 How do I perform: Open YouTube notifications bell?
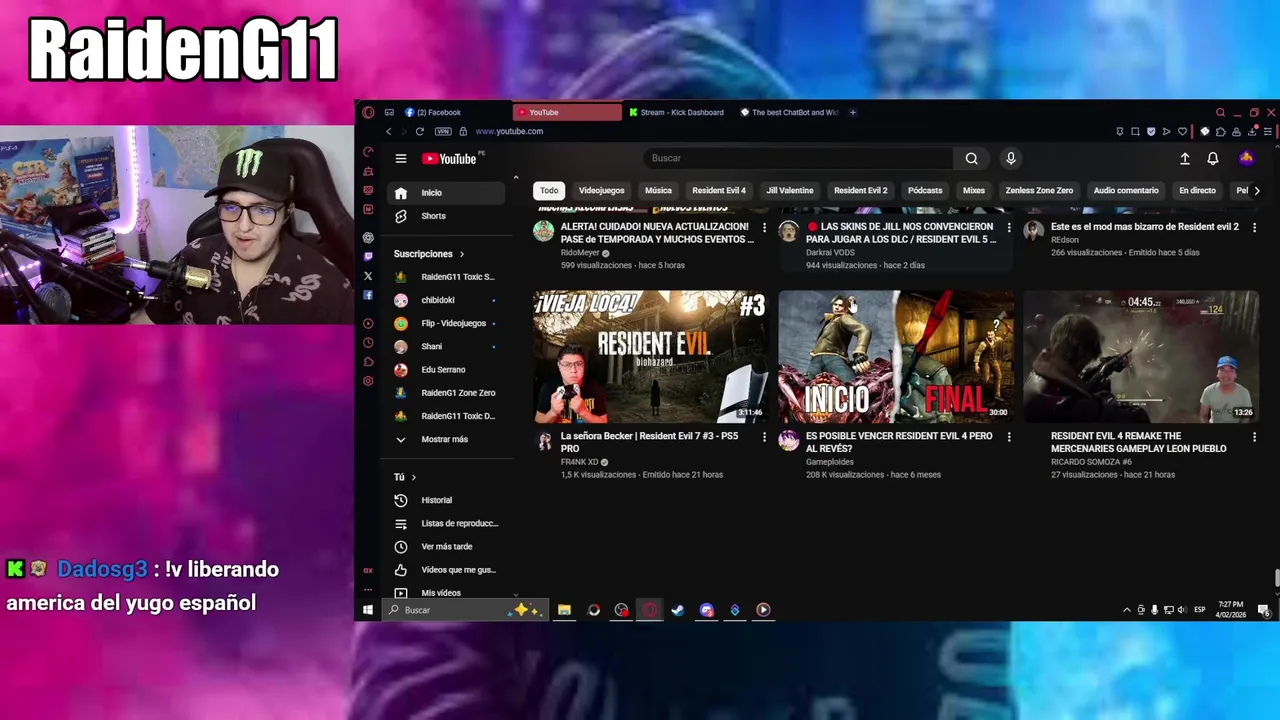[x=1213, y=158]
